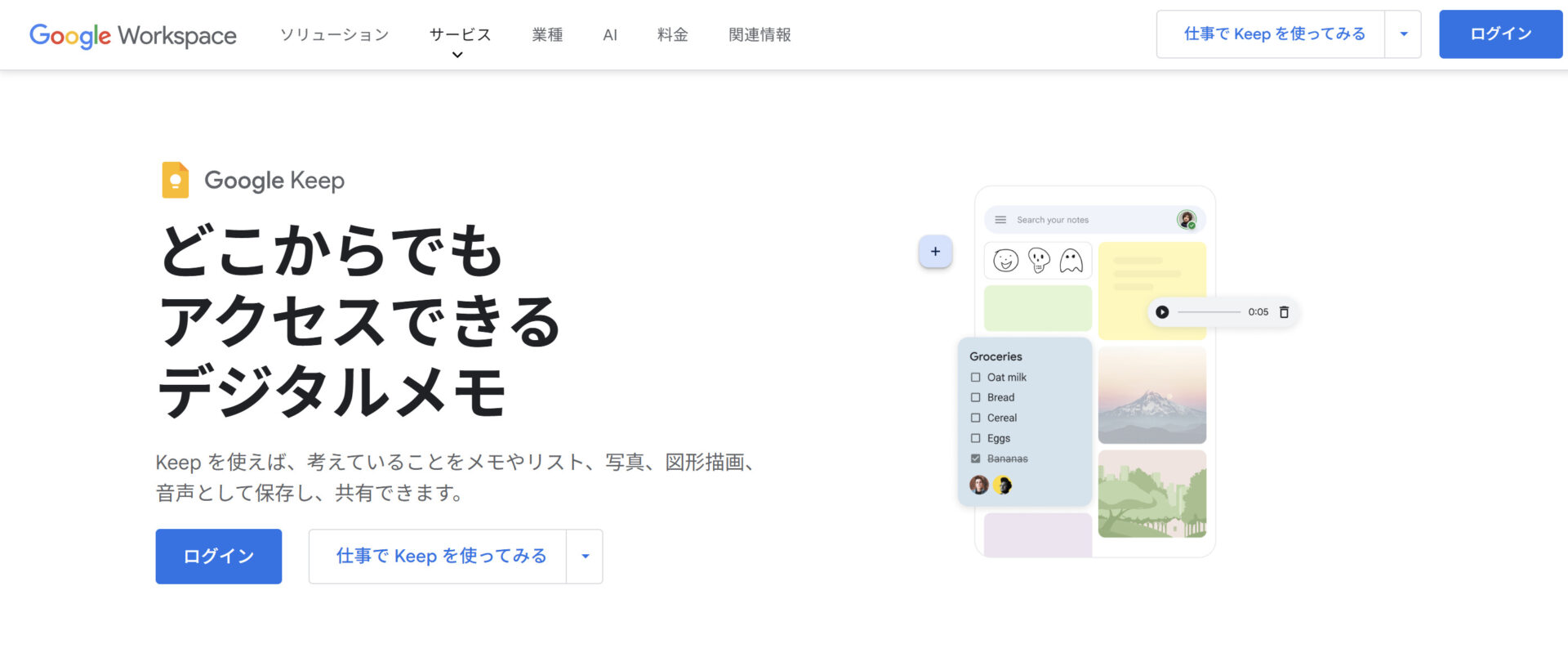The width and height of the screenshot is (1568, 662).
Task: Select the yellow note card
Action: [x=1152, y=290]
